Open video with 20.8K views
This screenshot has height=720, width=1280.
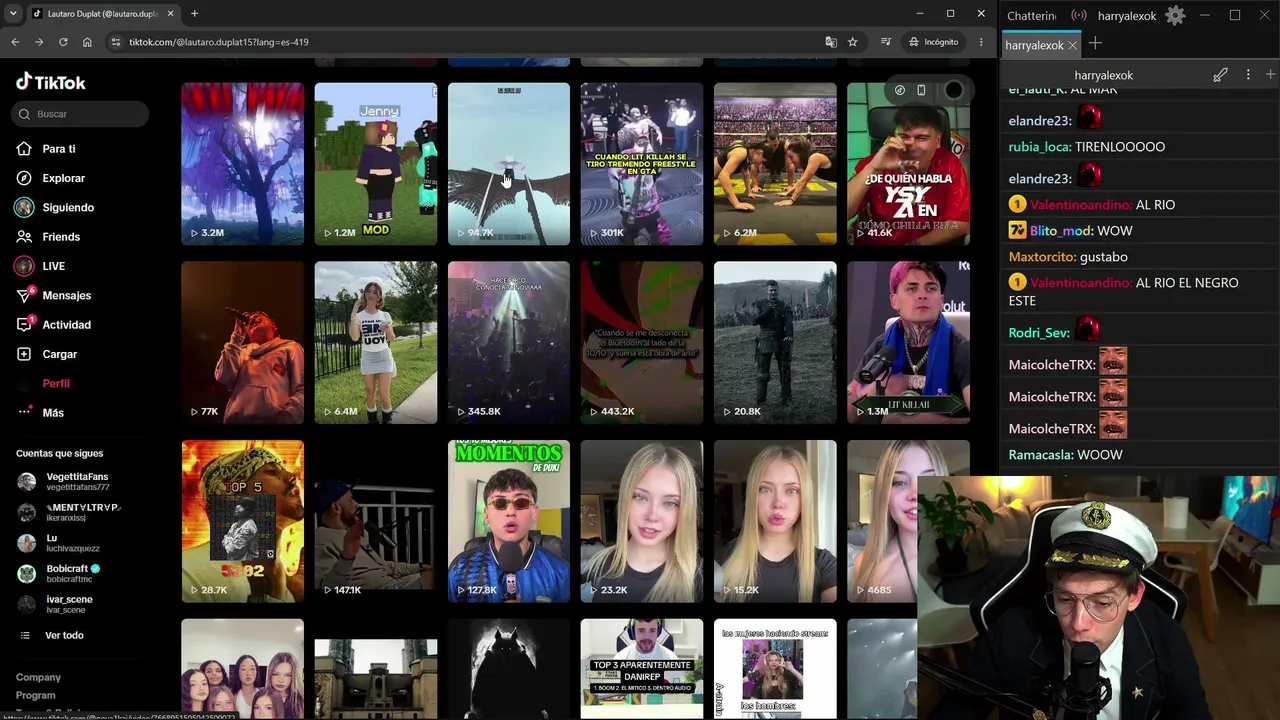tap(775, 343)
